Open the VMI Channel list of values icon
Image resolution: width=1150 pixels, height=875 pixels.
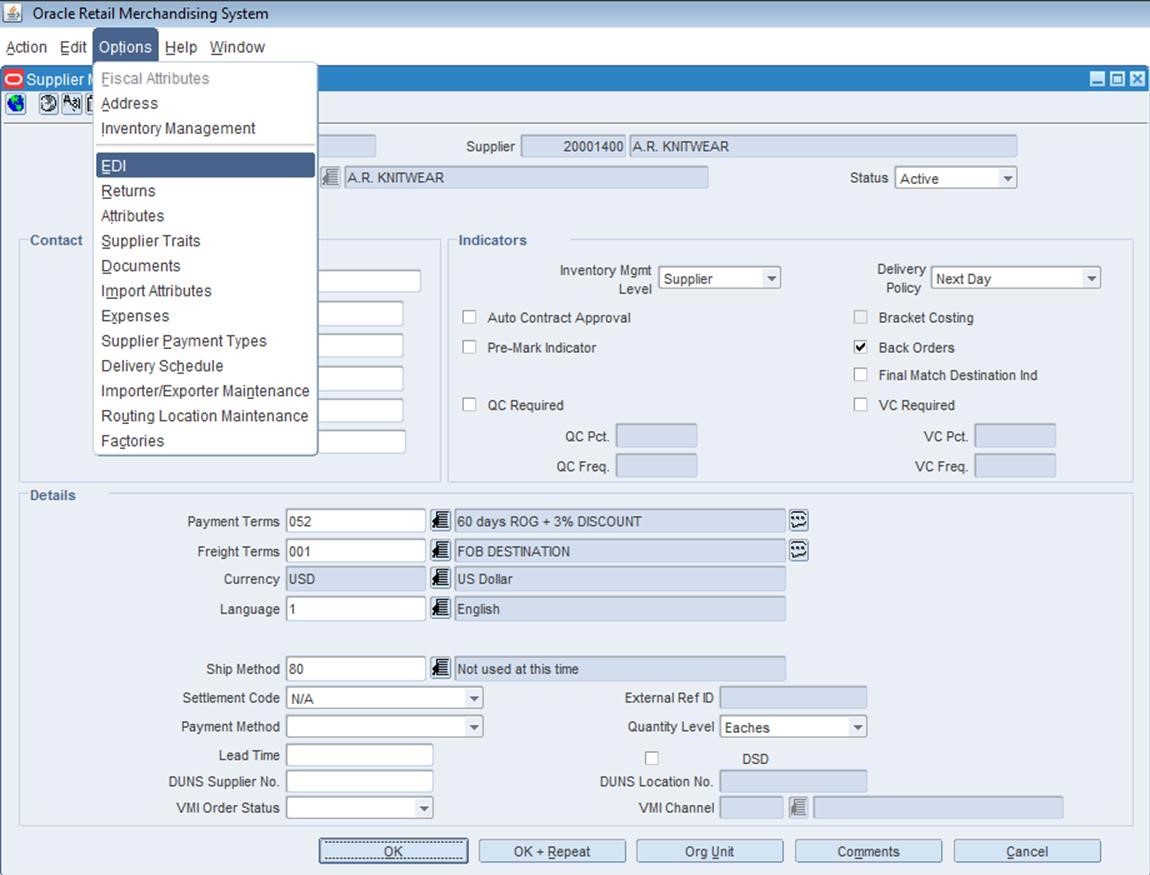coord(798,807)
